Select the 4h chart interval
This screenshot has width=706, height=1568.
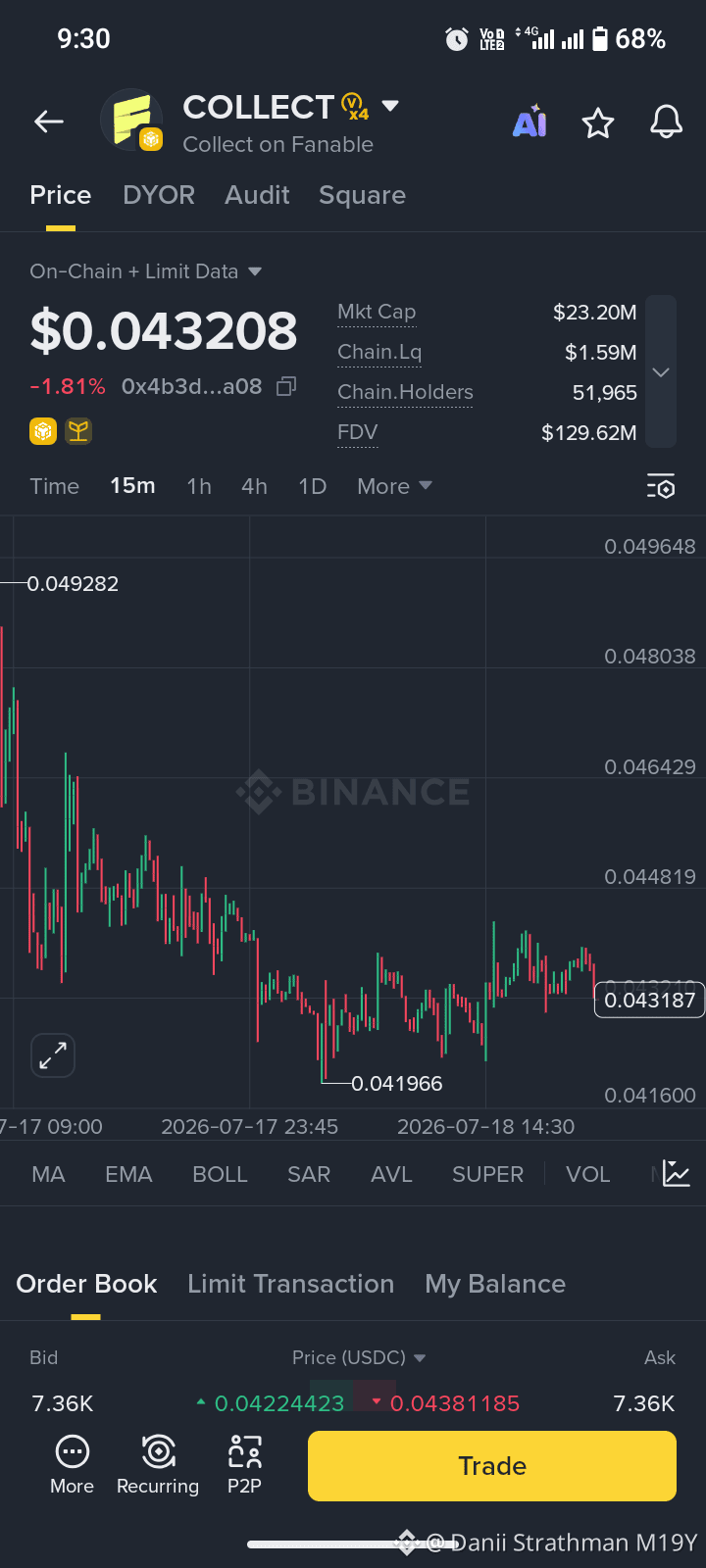coord(254,486)
